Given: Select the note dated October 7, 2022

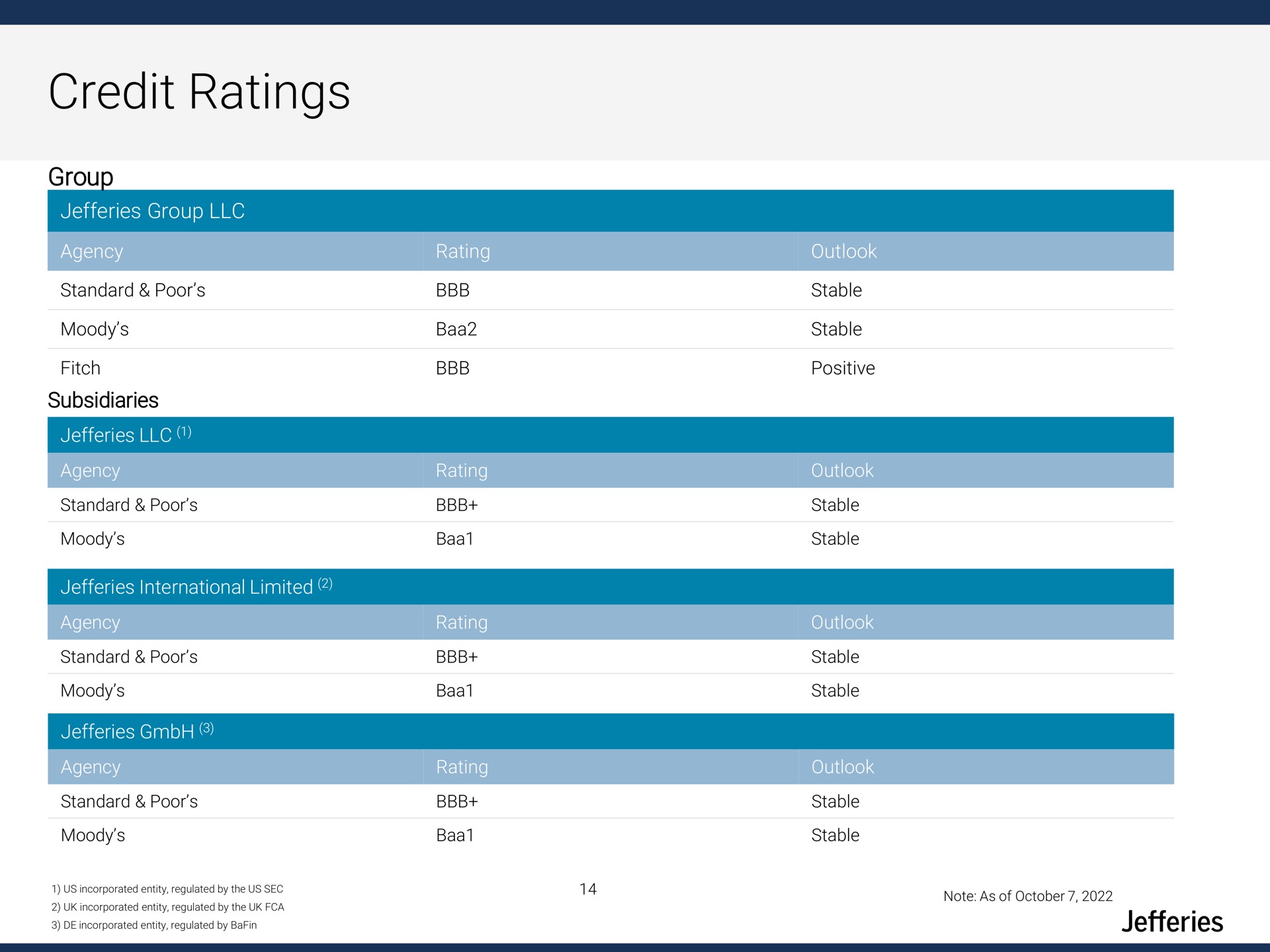Looking at the screenshot, I should point(1028,896).
